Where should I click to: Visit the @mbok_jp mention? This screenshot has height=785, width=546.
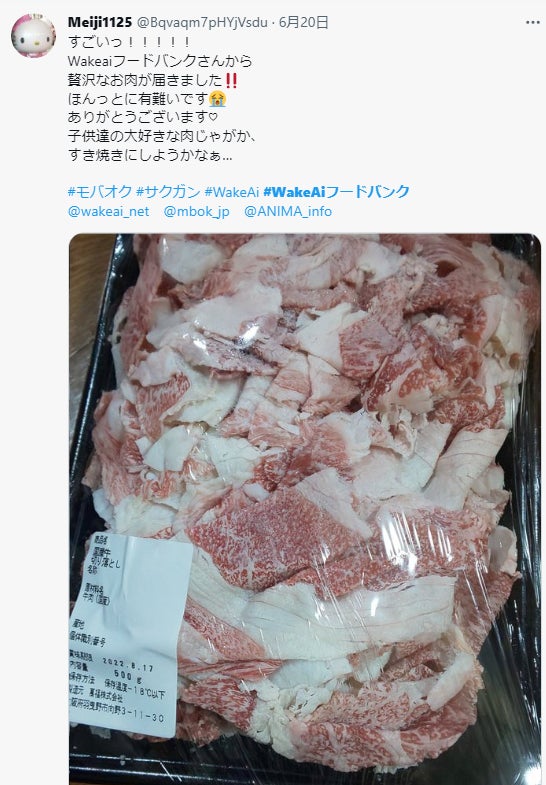pos(196,211)
